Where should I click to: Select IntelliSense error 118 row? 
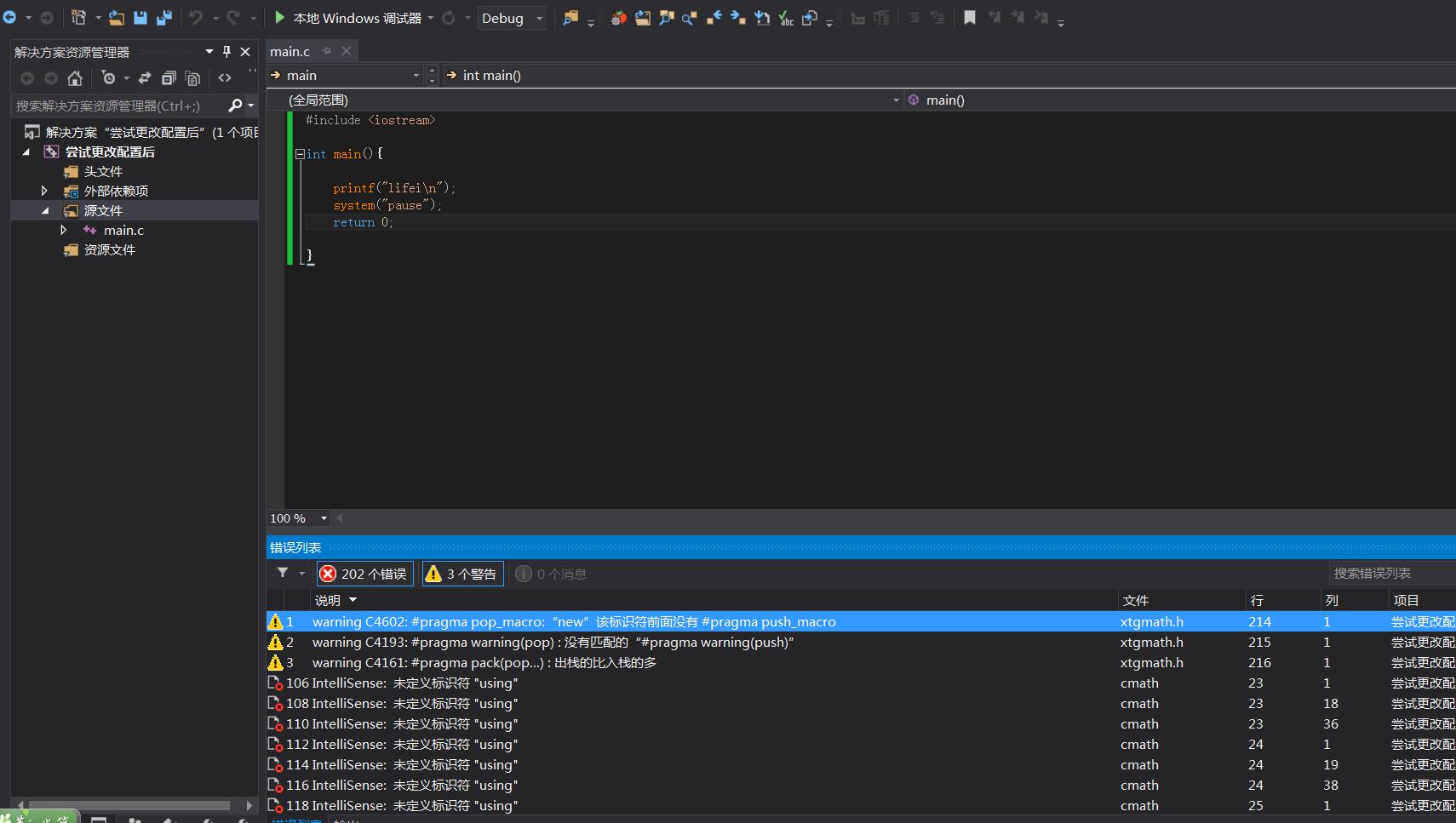(x=861, y=806)
